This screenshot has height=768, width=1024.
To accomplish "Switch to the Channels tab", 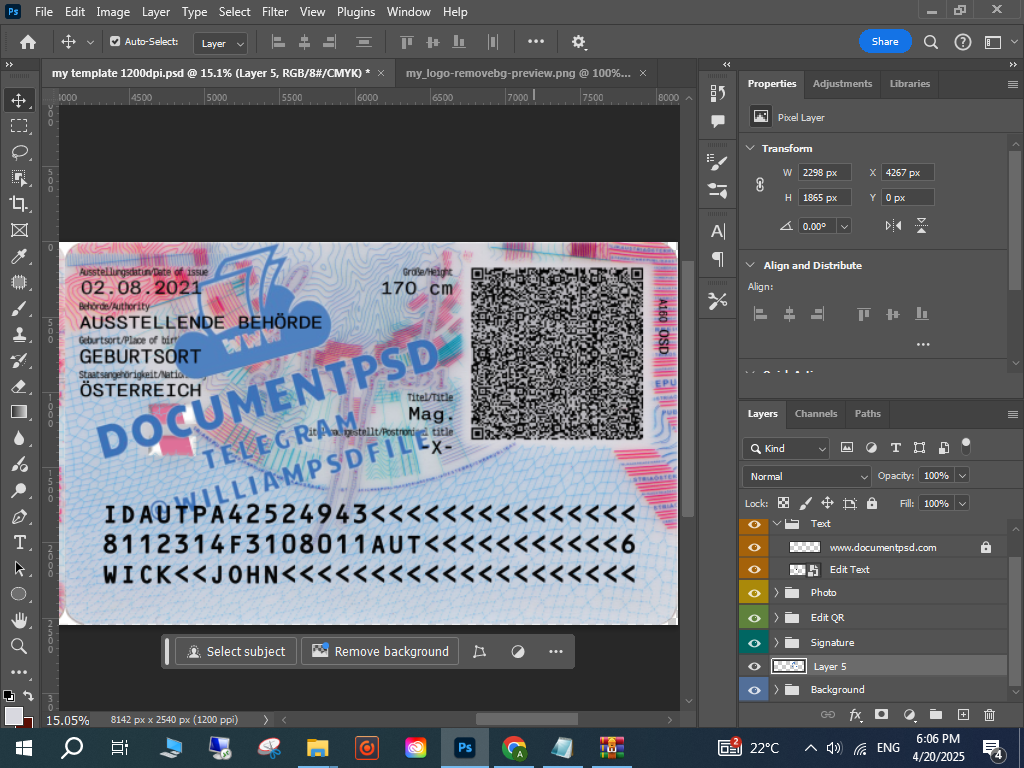I will coord(816,413).
